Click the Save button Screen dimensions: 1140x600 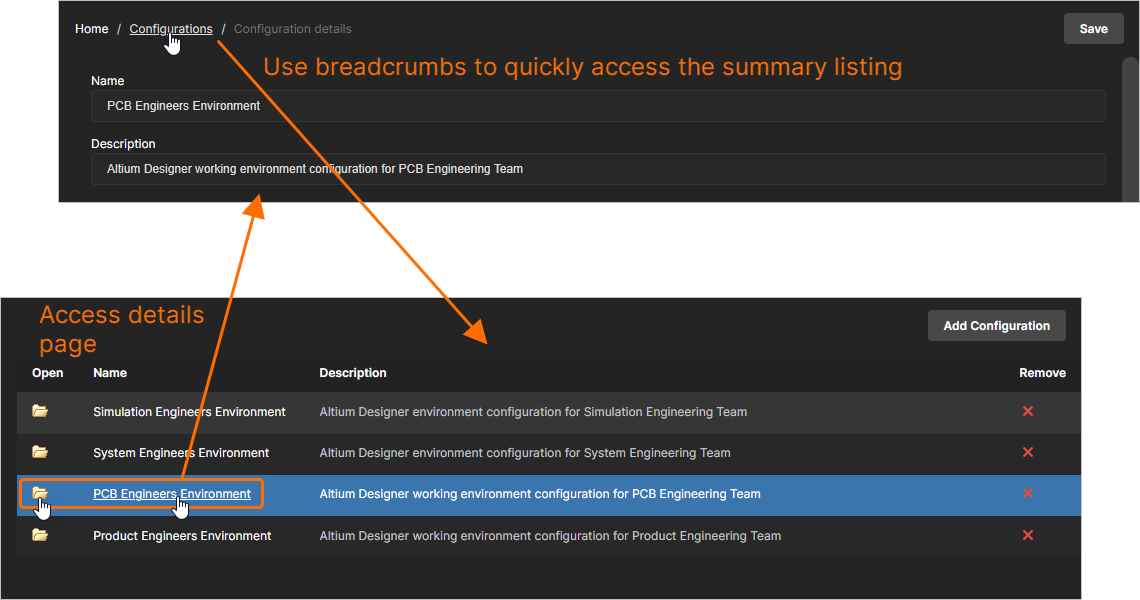(1093, 29)
